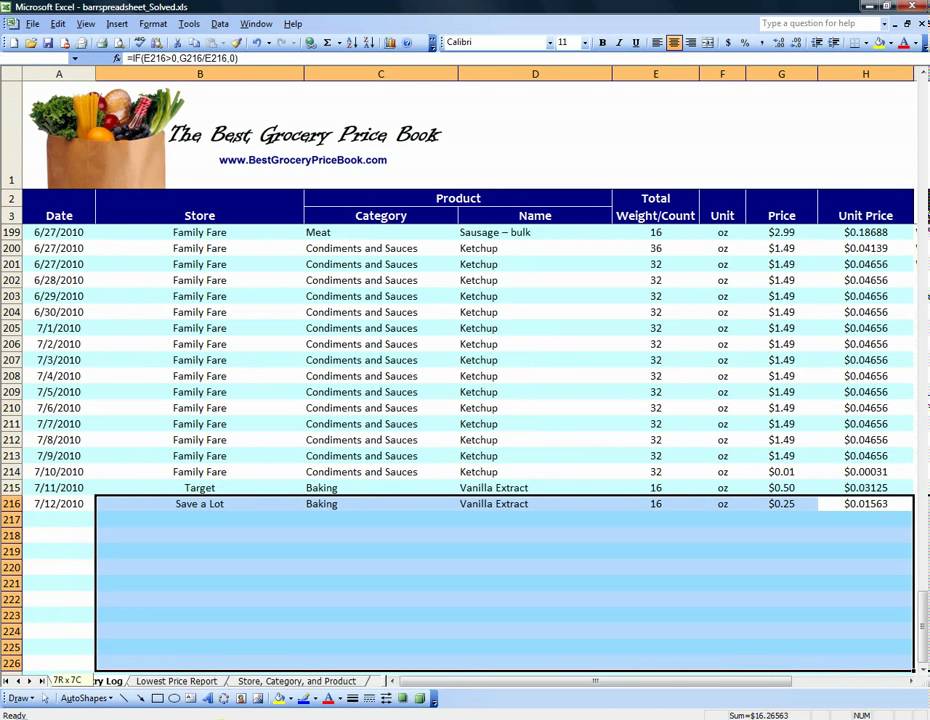Viewport: 930px width, 720px height.
Task: Switch to the Lowest Price Report sheet tab
Action: coord(177,681)
